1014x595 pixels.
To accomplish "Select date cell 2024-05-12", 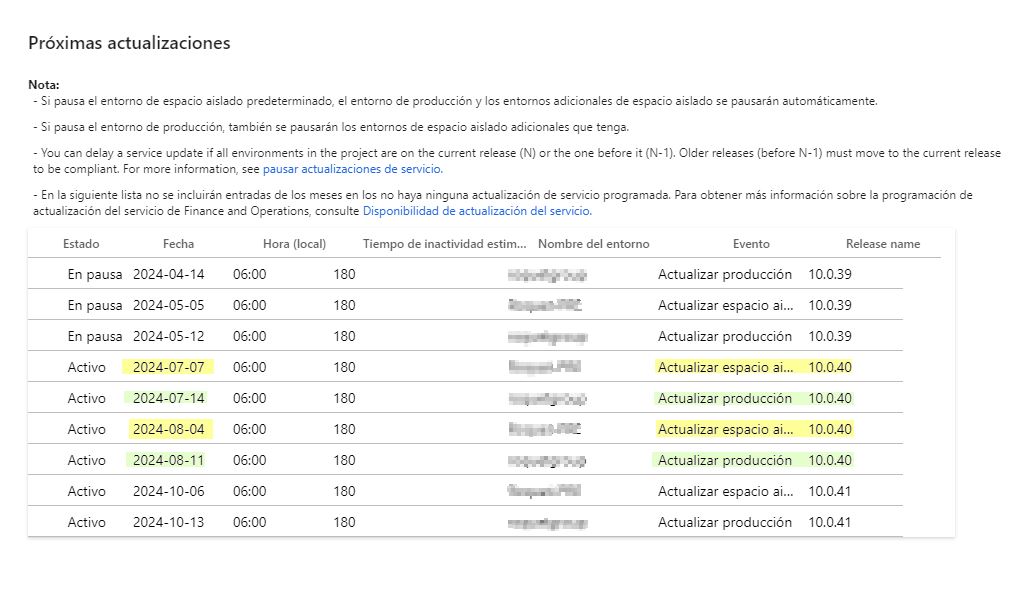I will [169, 336].
